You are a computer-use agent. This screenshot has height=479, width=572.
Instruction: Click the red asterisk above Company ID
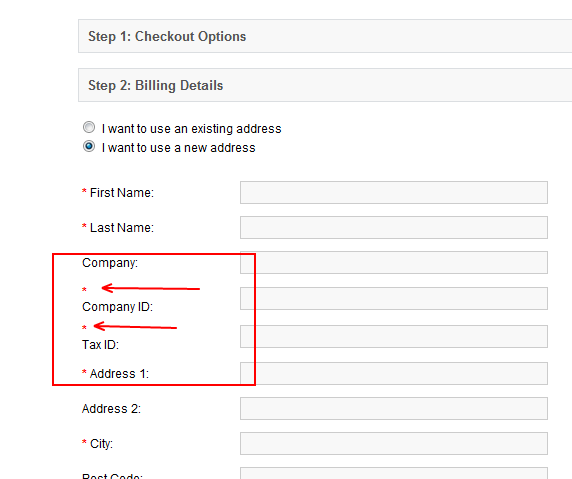point(84,290)
